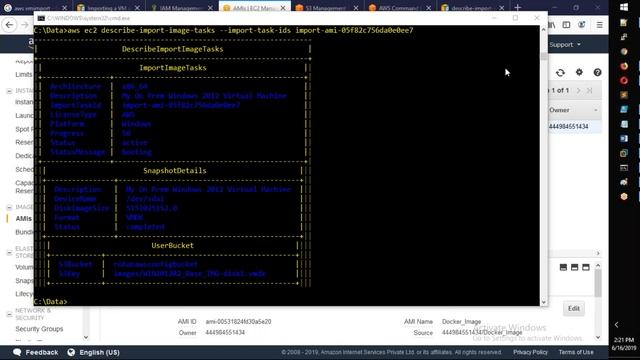This screenshot has width=640, height=360.
Task: Change language via English (US) link
Action: [99, 352]
